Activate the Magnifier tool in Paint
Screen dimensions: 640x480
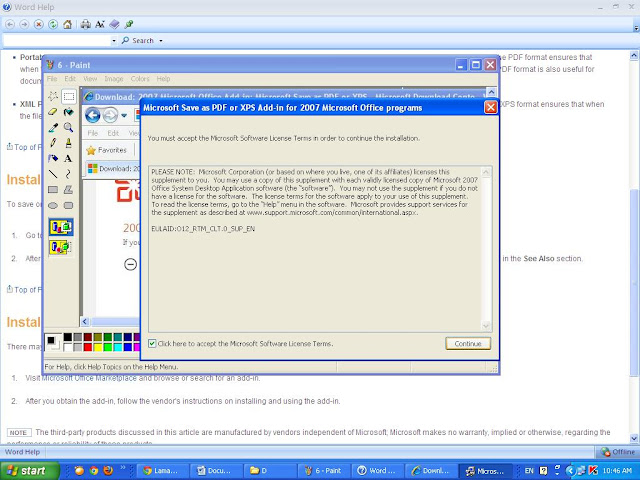(69, 127)
